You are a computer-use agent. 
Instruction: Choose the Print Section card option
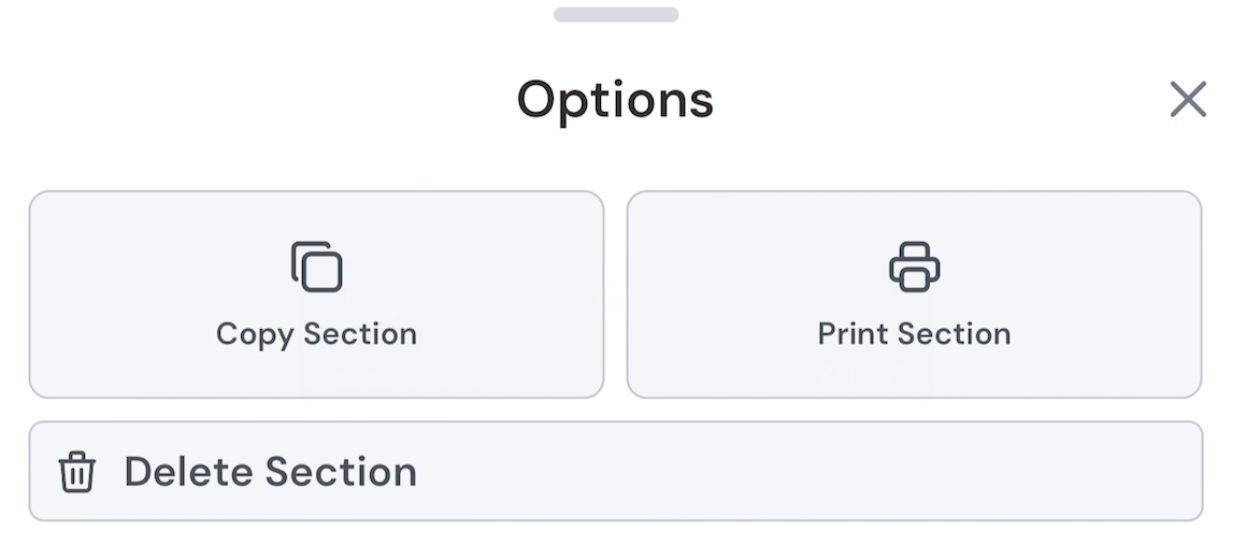coord(914,295)
